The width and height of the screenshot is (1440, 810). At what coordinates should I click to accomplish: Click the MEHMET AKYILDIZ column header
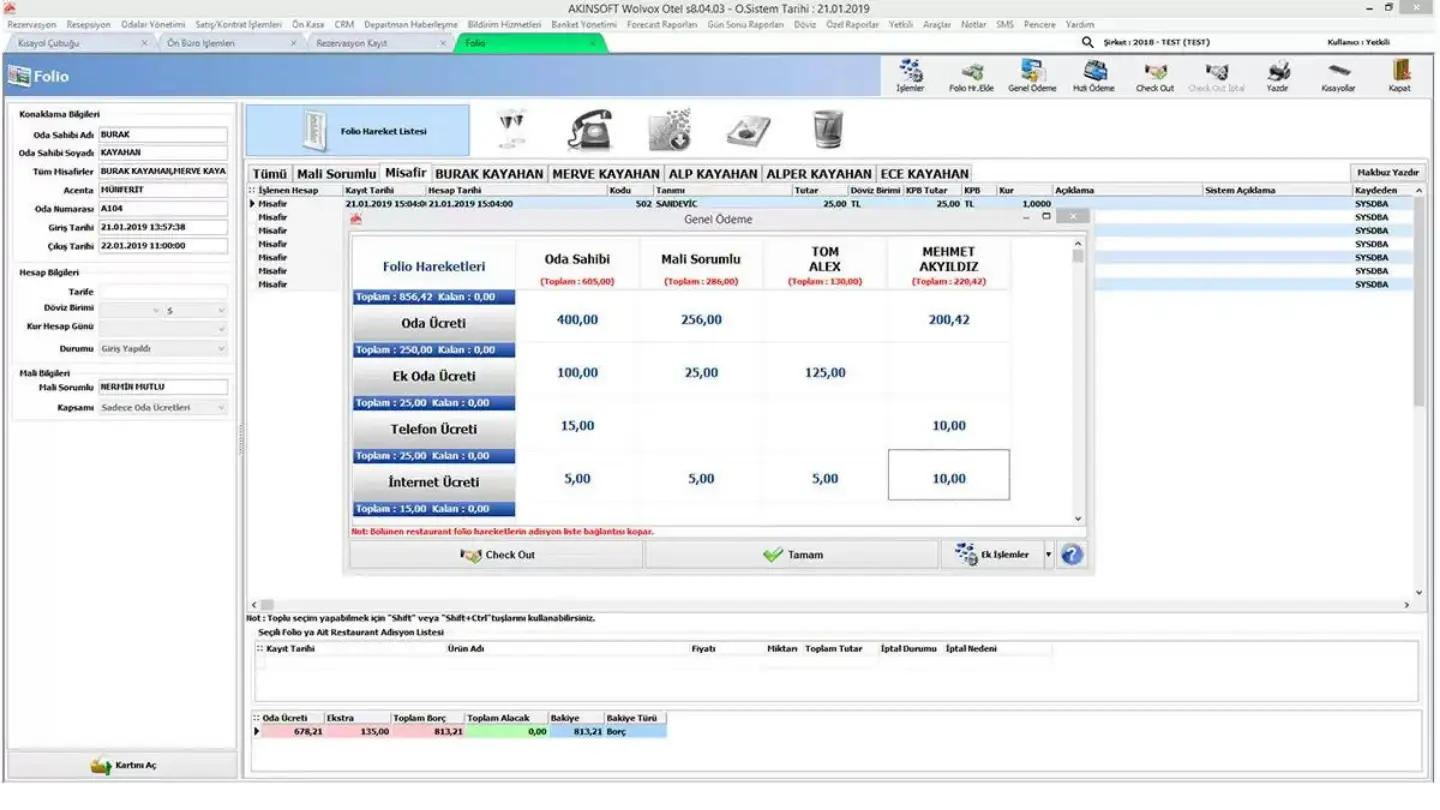coord(948,265)
